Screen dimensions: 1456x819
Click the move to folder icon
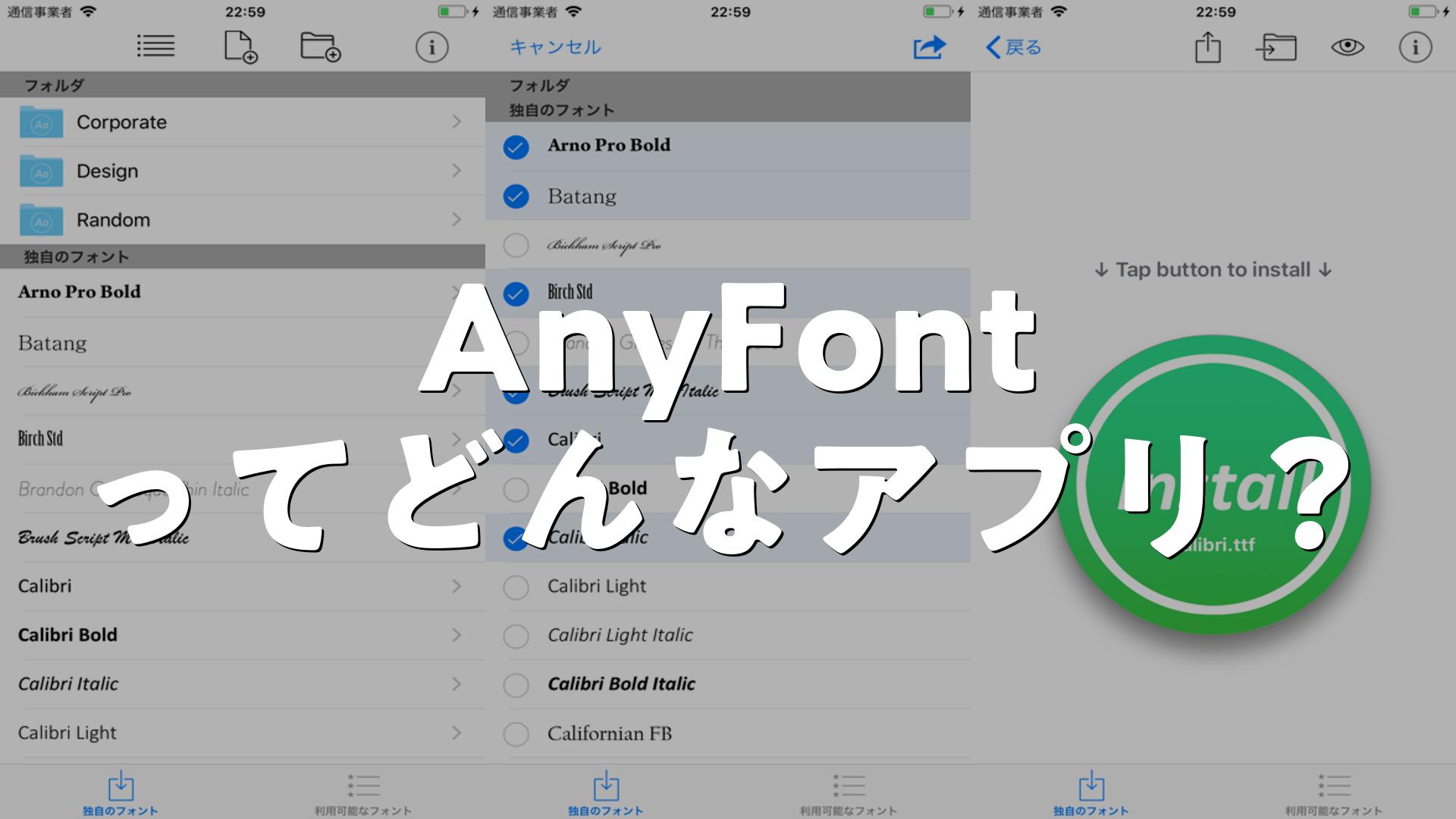(x=1276, y=48)
